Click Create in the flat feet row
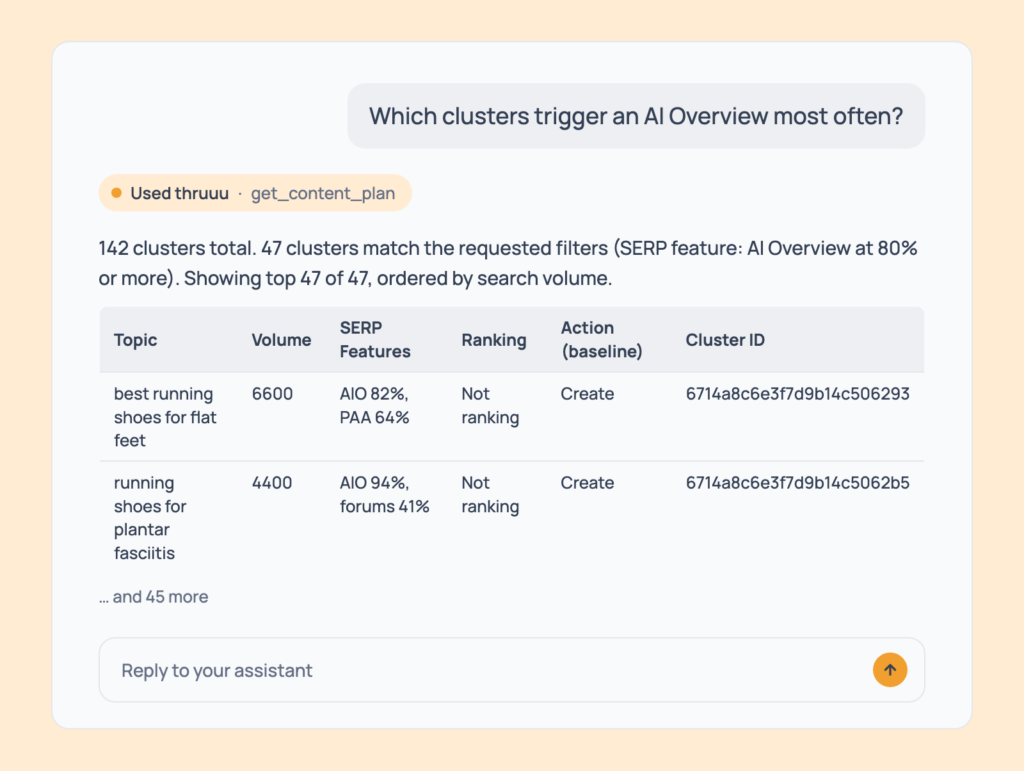 point(587,394)
